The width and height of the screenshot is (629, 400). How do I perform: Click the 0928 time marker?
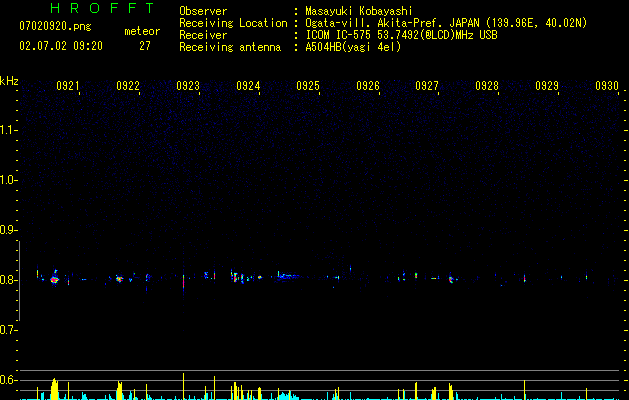(x=487, y=85)
